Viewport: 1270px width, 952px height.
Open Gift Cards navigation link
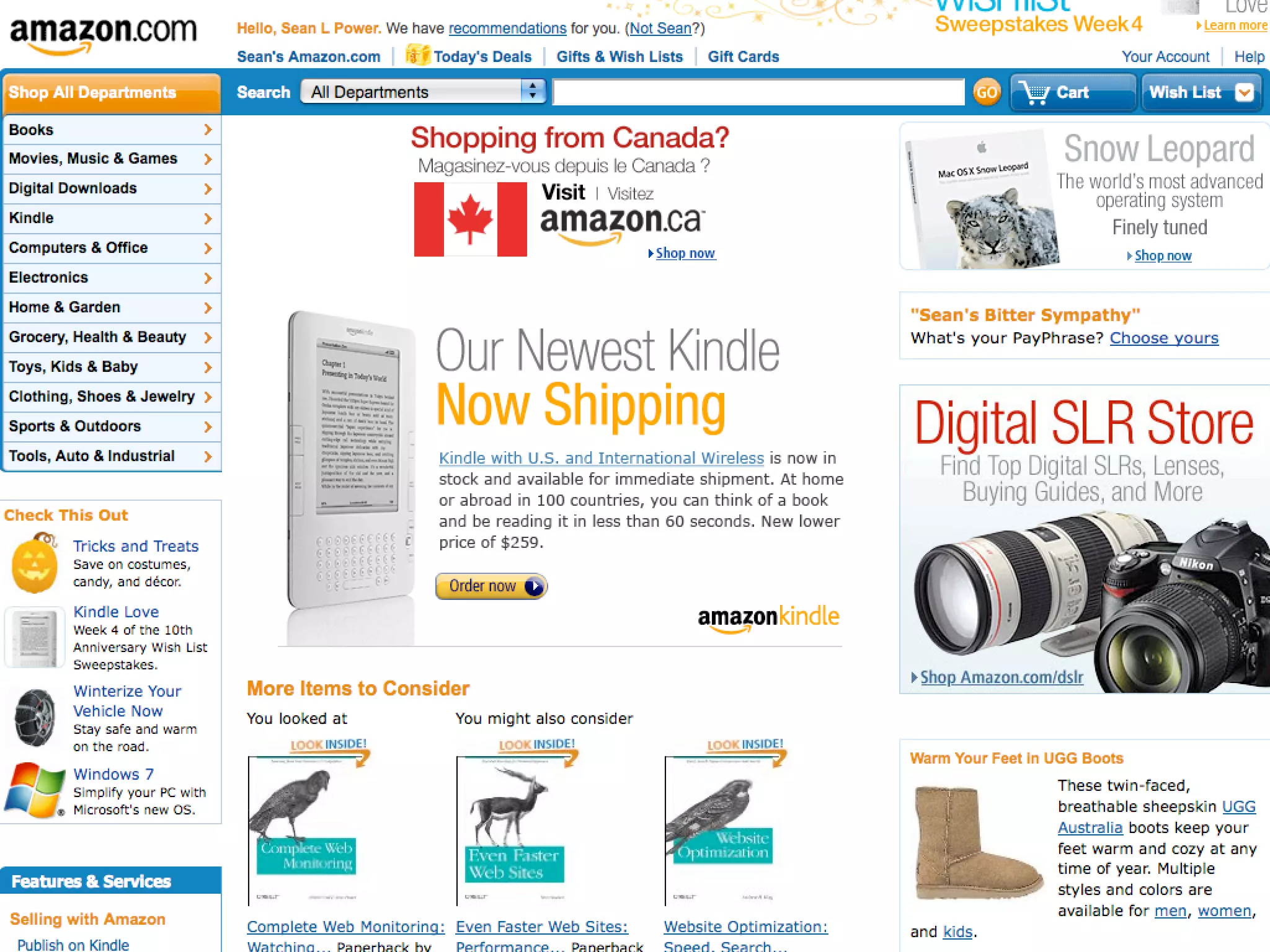coord(743,56)
